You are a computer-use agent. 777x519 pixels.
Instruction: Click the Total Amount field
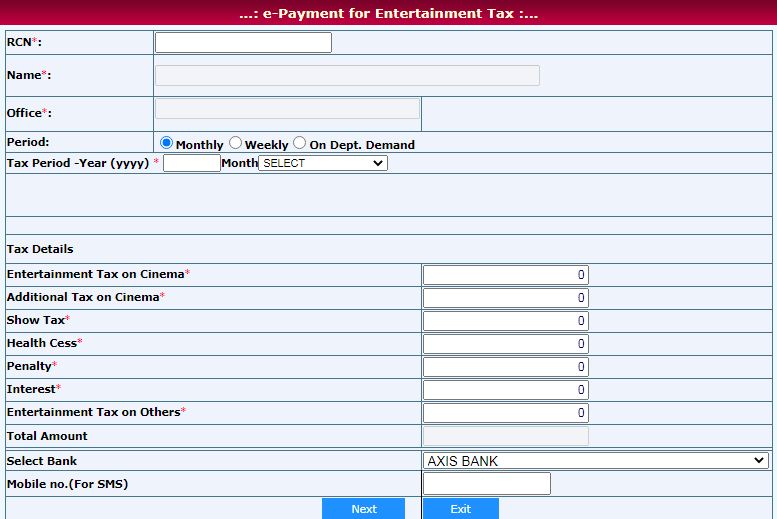(x=506, y=436)
